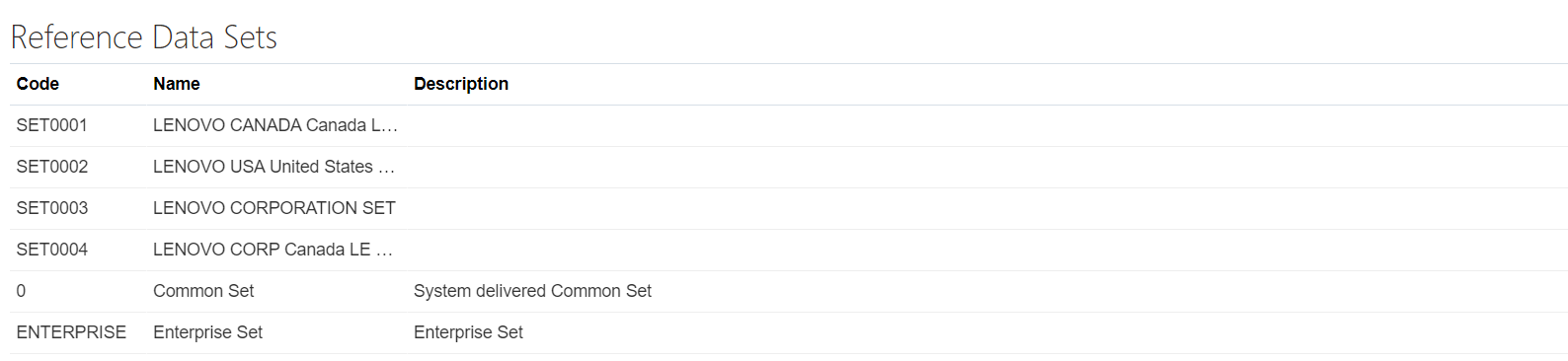The height and width of the screenshot is (361, 1568).
Task: Click the LENOVO USA United States name
Action: click(274, 167)
